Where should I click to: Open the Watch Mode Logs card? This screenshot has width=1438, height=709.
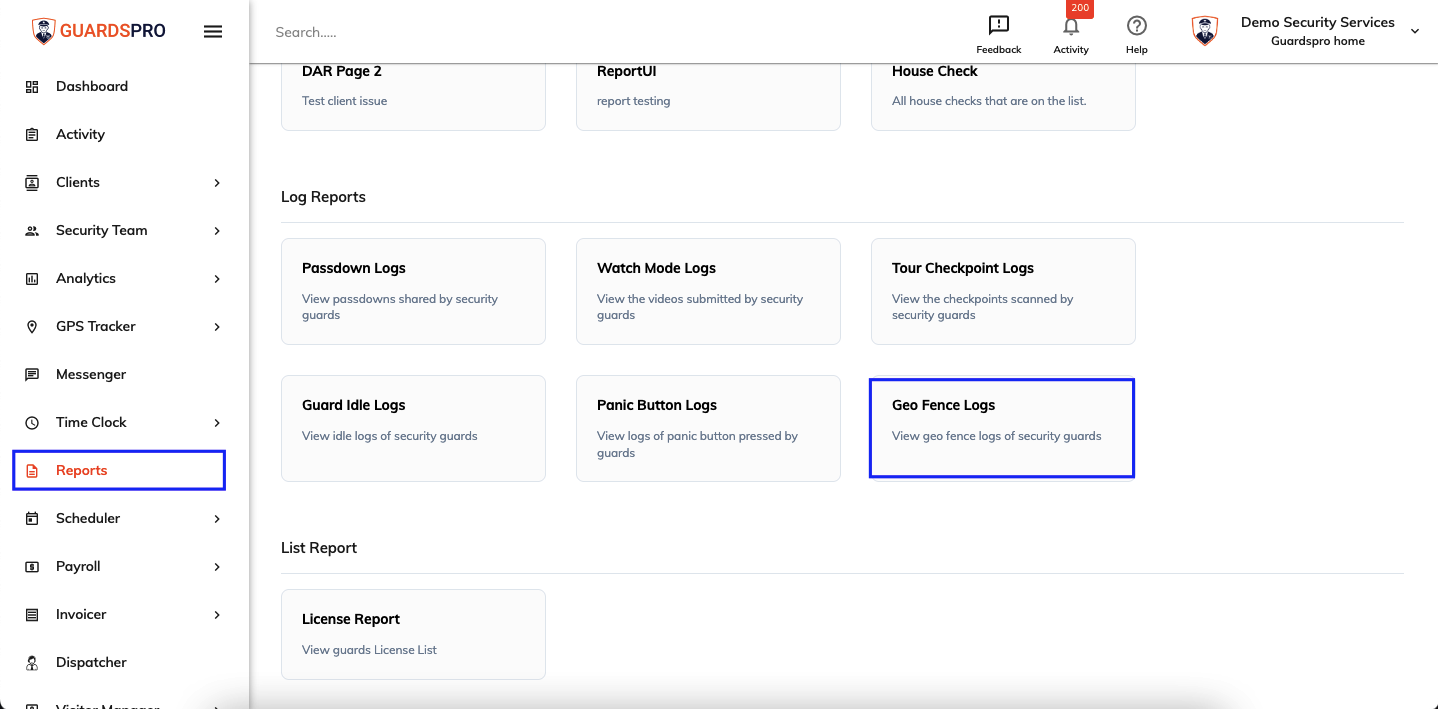708,291
